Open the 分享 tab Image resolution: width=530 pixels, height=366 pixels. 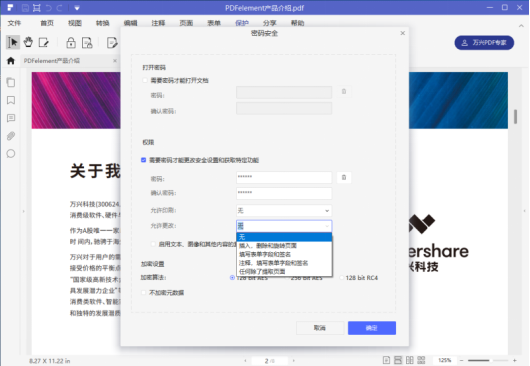(269, 23)
